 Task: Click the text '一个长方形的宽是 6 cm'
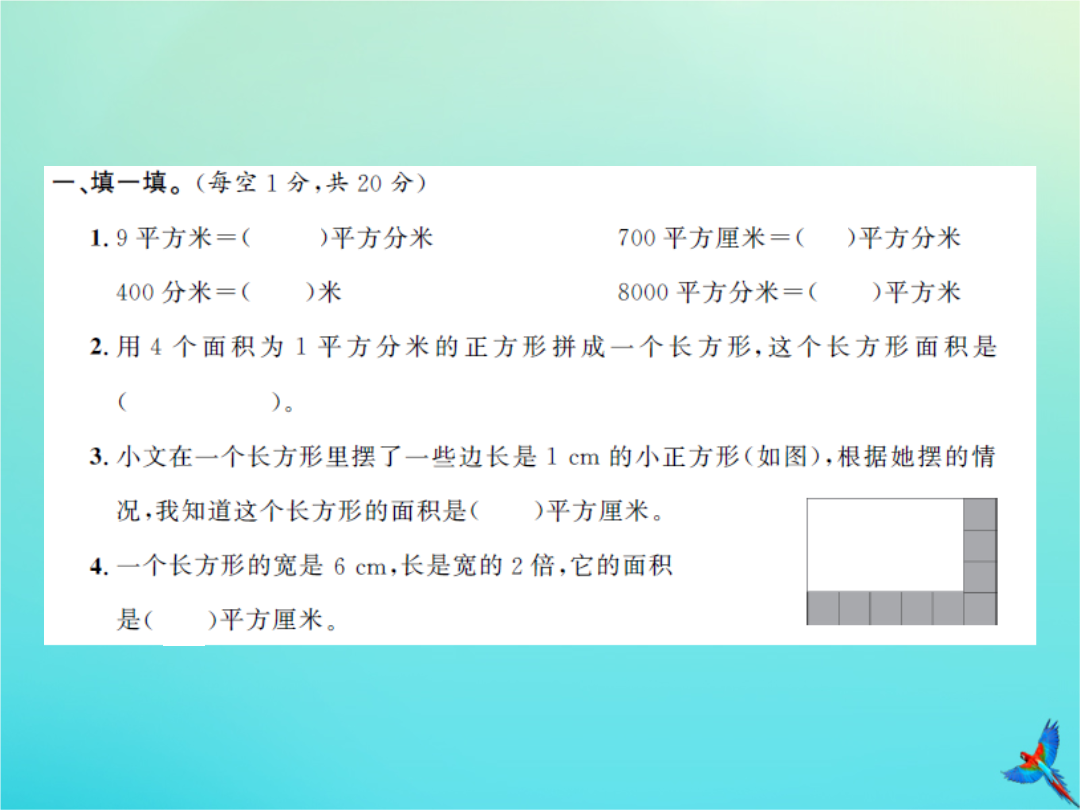252,566
